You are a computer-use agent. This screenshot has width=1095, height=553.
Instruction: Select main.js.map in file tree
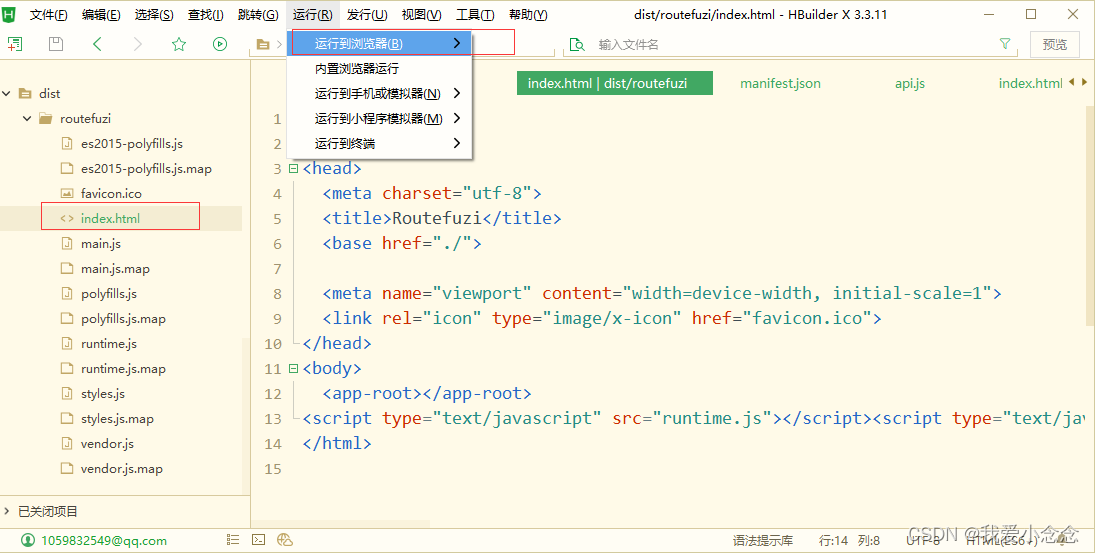point(115,269)
